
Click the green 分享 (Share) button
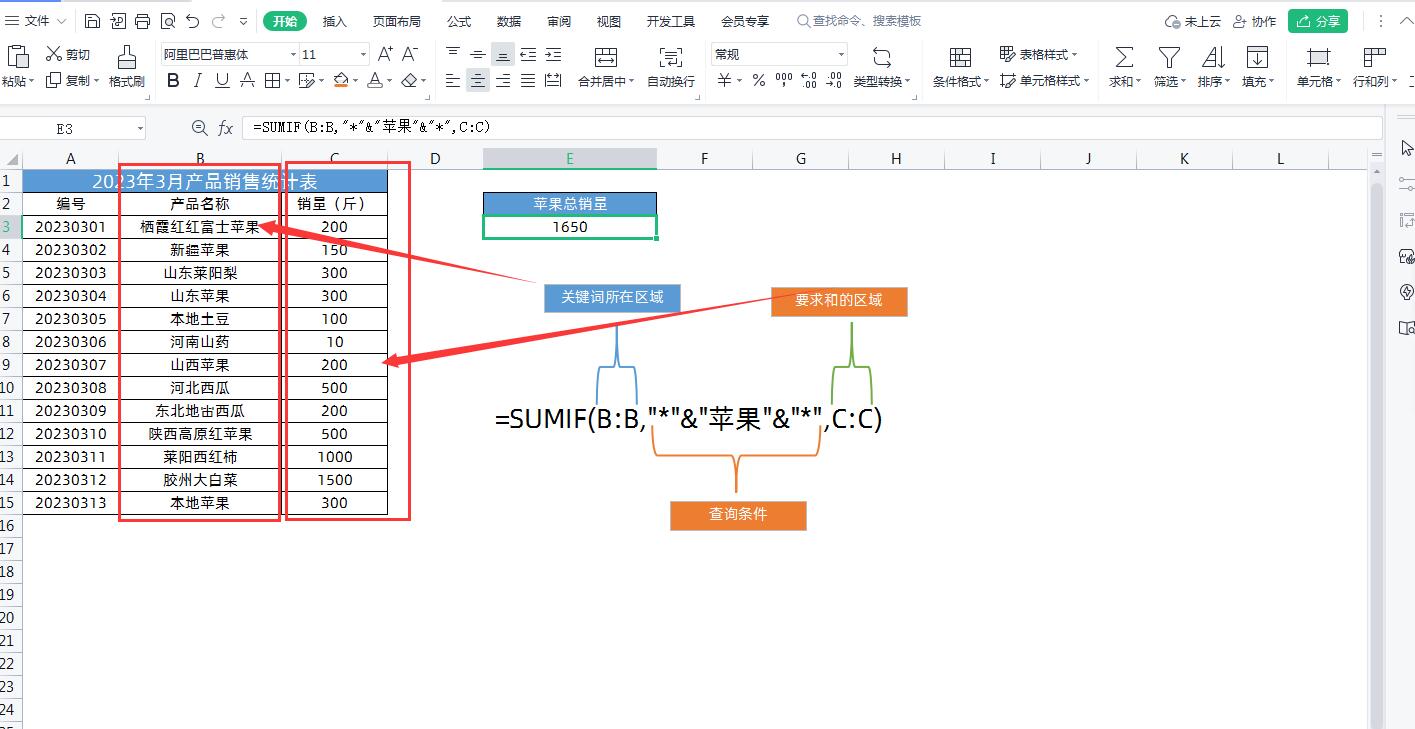1317,21
